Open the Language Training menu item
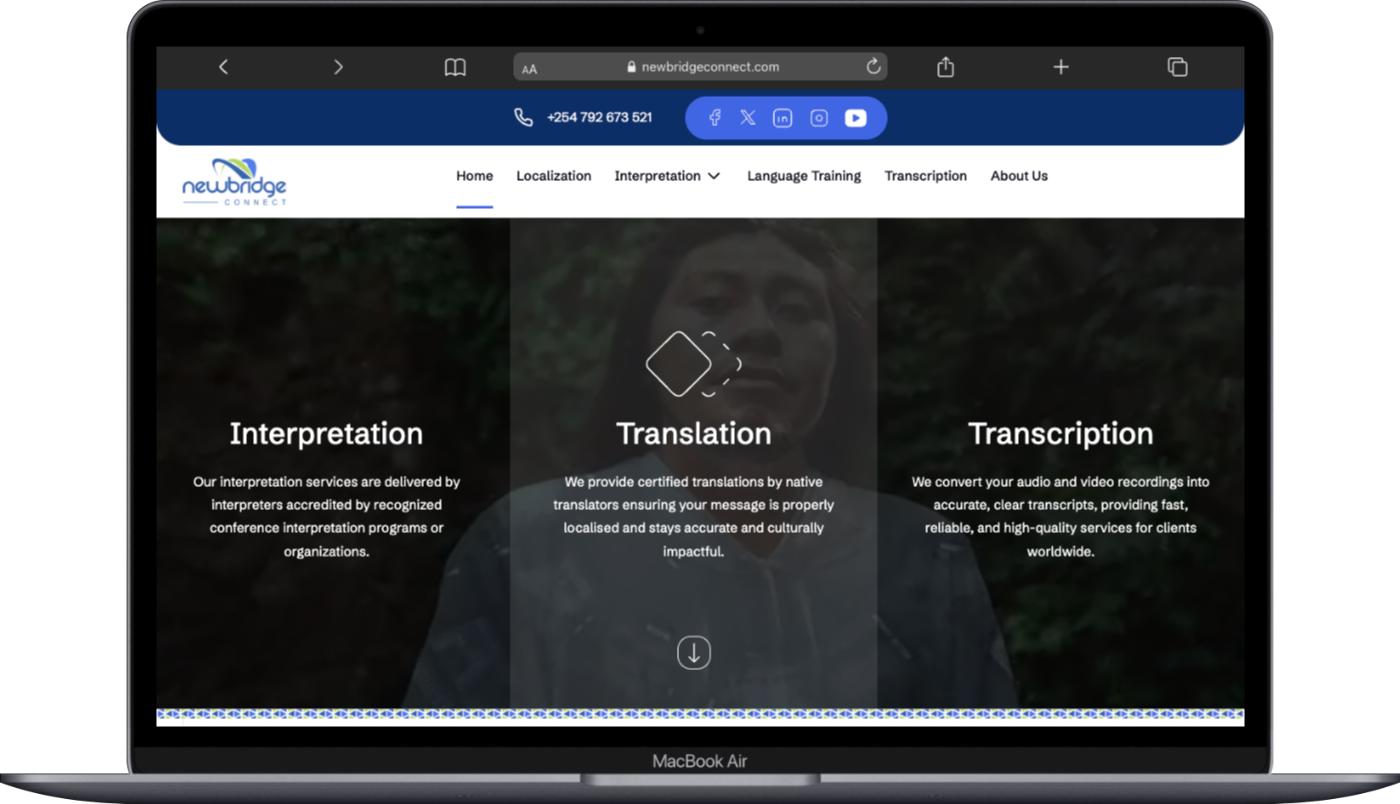Screen dimensions: 1400x804 coord(804,176)
